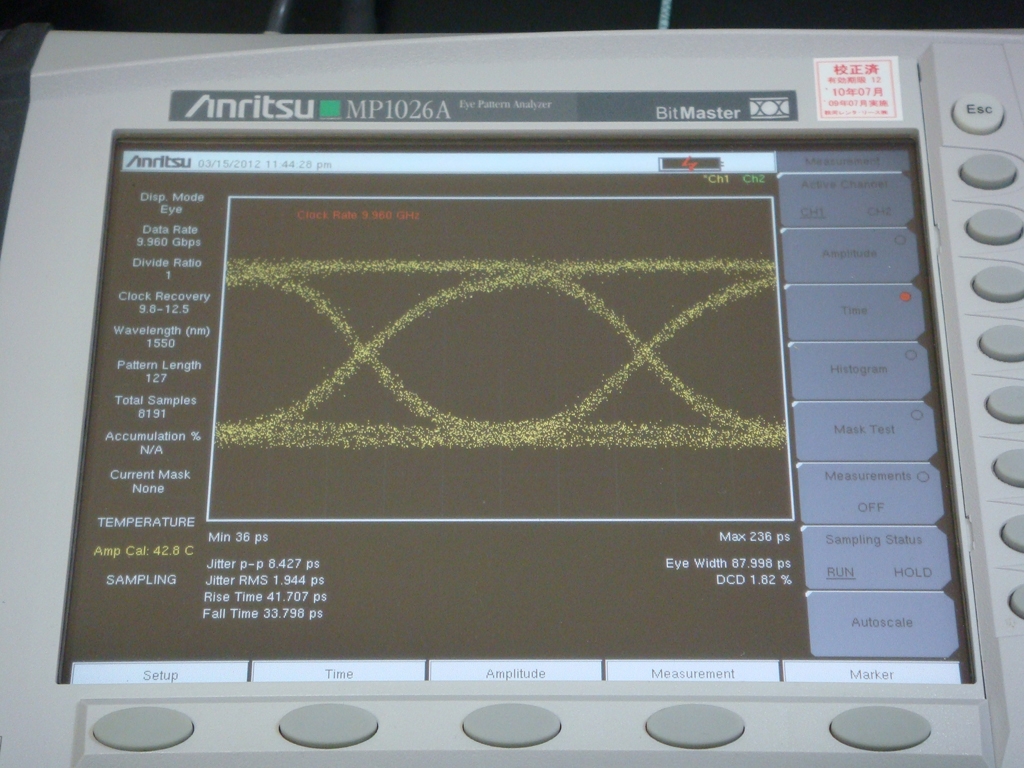The width and height of the screenshot is (1024, 768).
Task: Click the 03/15/2012 date and time stamp
Action: click(x=264, y=164)
